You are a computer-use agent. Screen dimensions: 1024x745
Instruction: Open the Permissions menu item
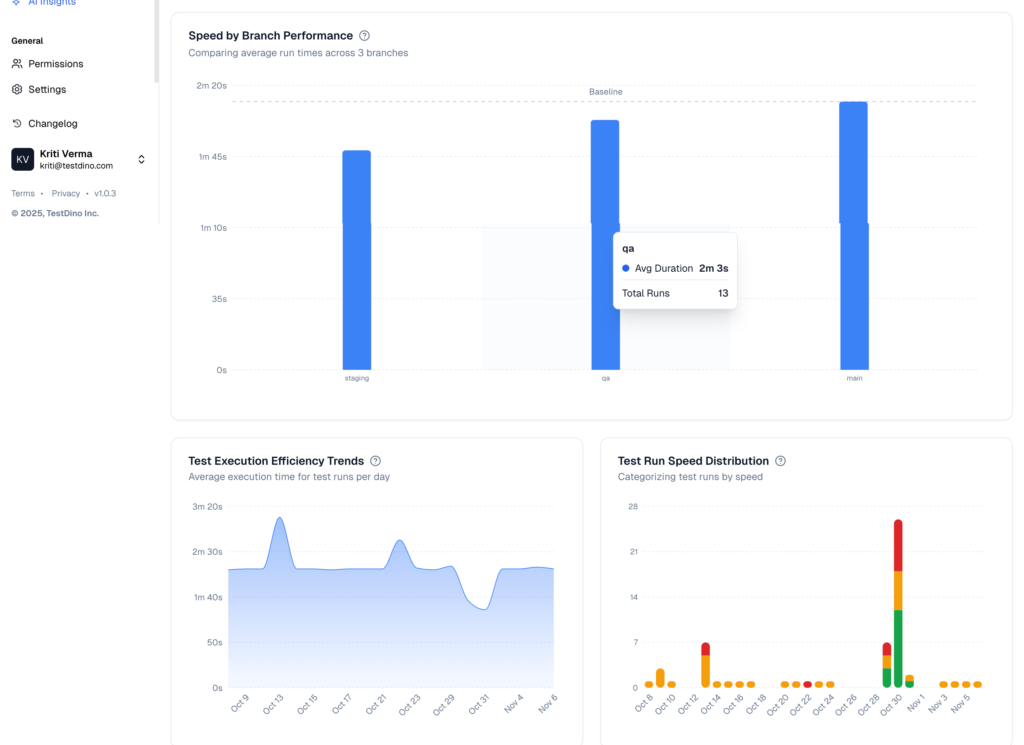click(x=55, y=64)
